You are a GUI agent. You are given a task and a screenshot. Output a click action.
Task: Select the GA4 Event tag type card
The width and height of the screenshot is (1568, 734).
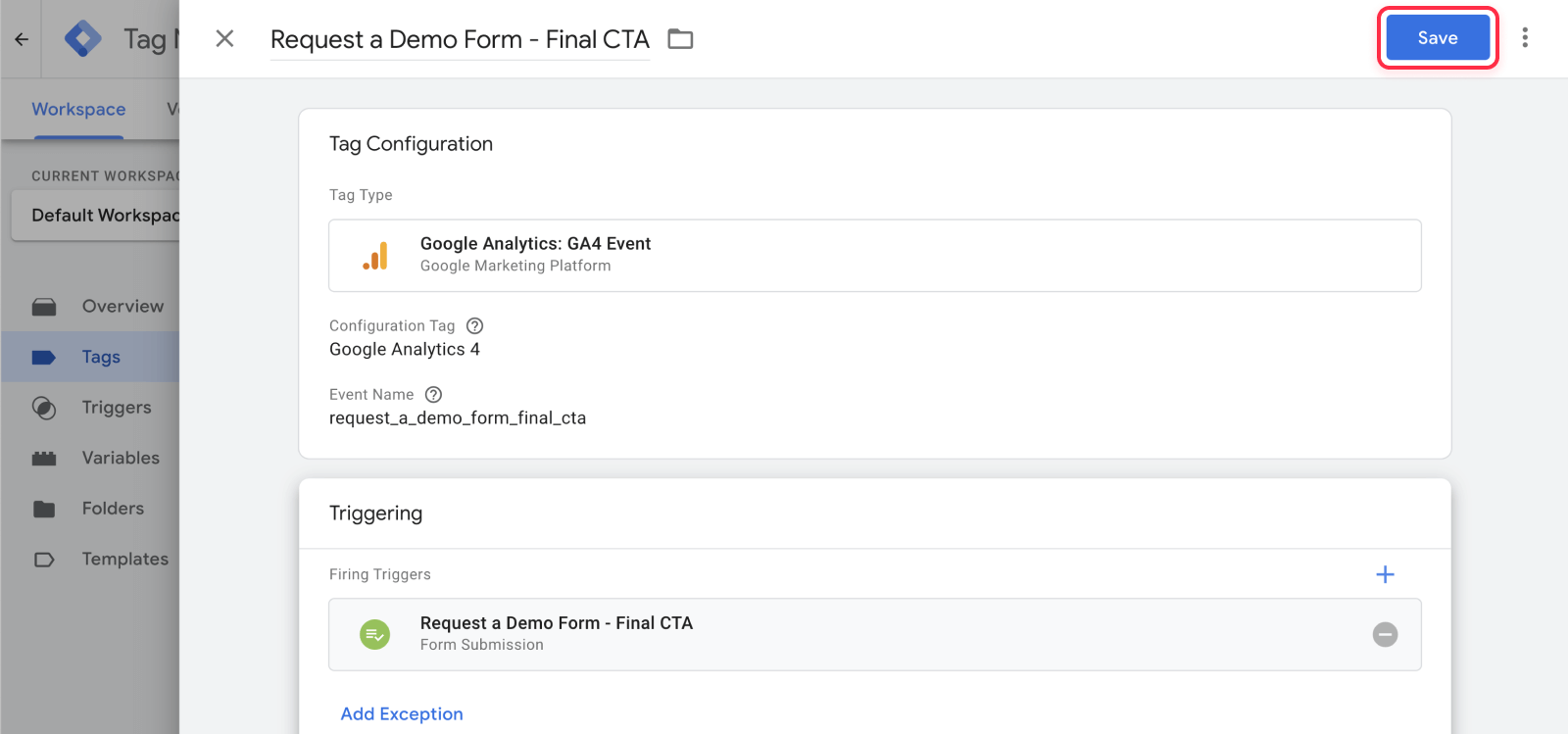[x=874, y=255]
